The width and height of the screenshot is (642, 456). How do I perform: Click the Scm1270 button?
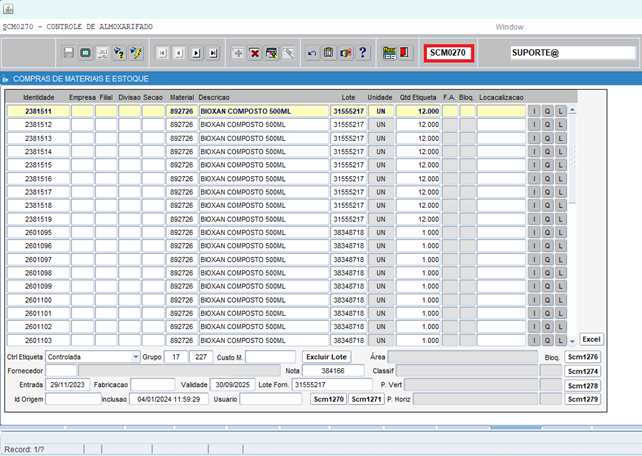[x=329, y=399]
